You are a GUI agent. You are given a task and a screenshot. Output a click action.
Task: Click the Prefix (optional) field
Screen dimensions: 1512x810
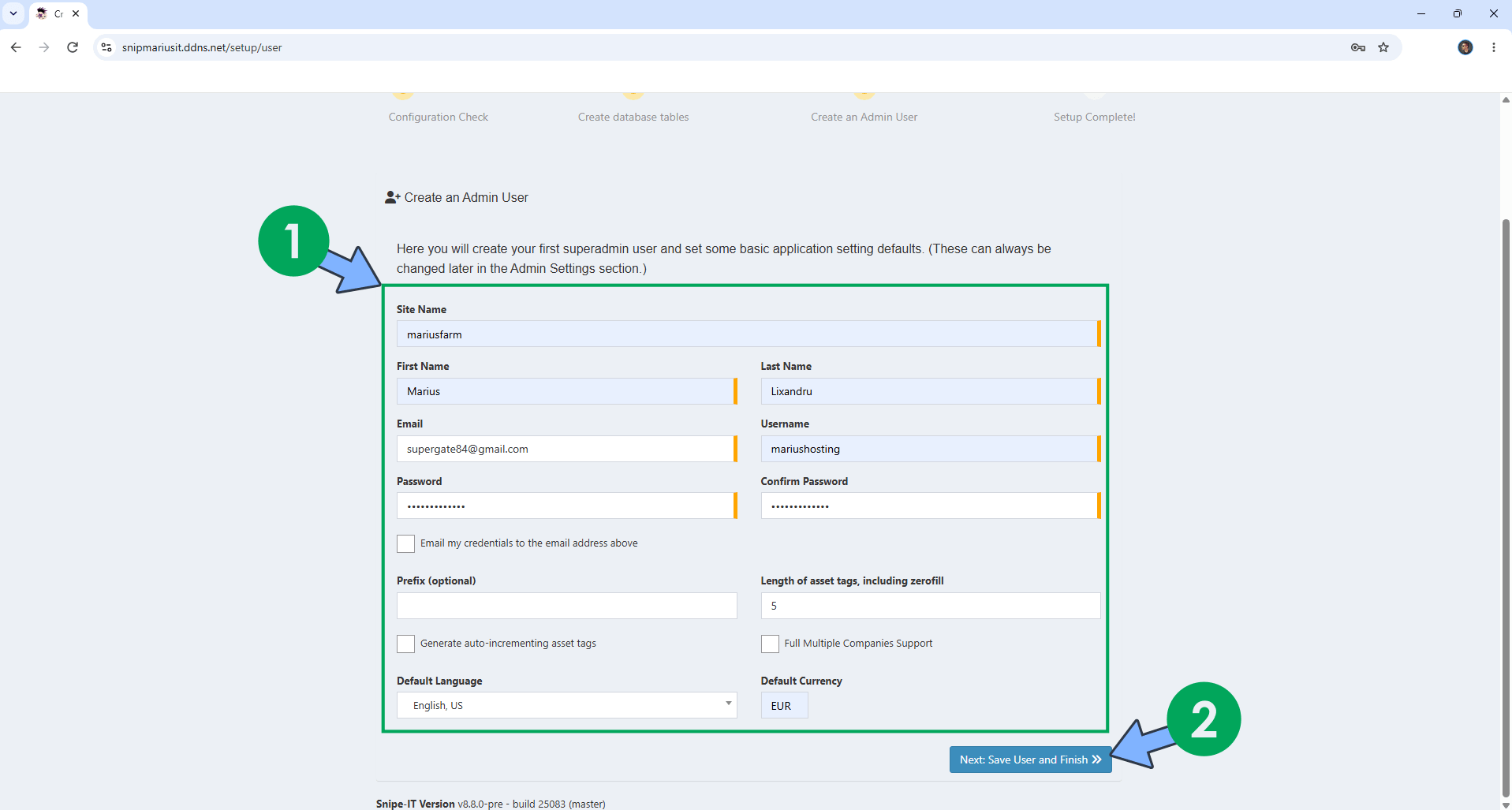566,606
